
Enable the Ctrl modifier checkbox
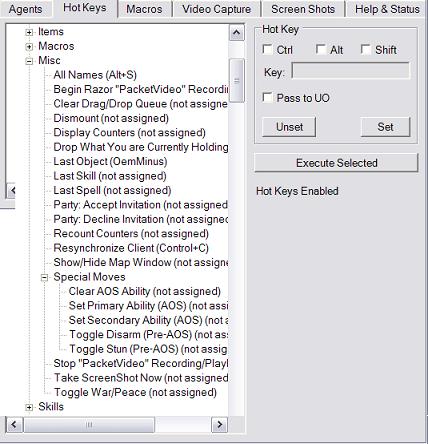tap(267, 50)
